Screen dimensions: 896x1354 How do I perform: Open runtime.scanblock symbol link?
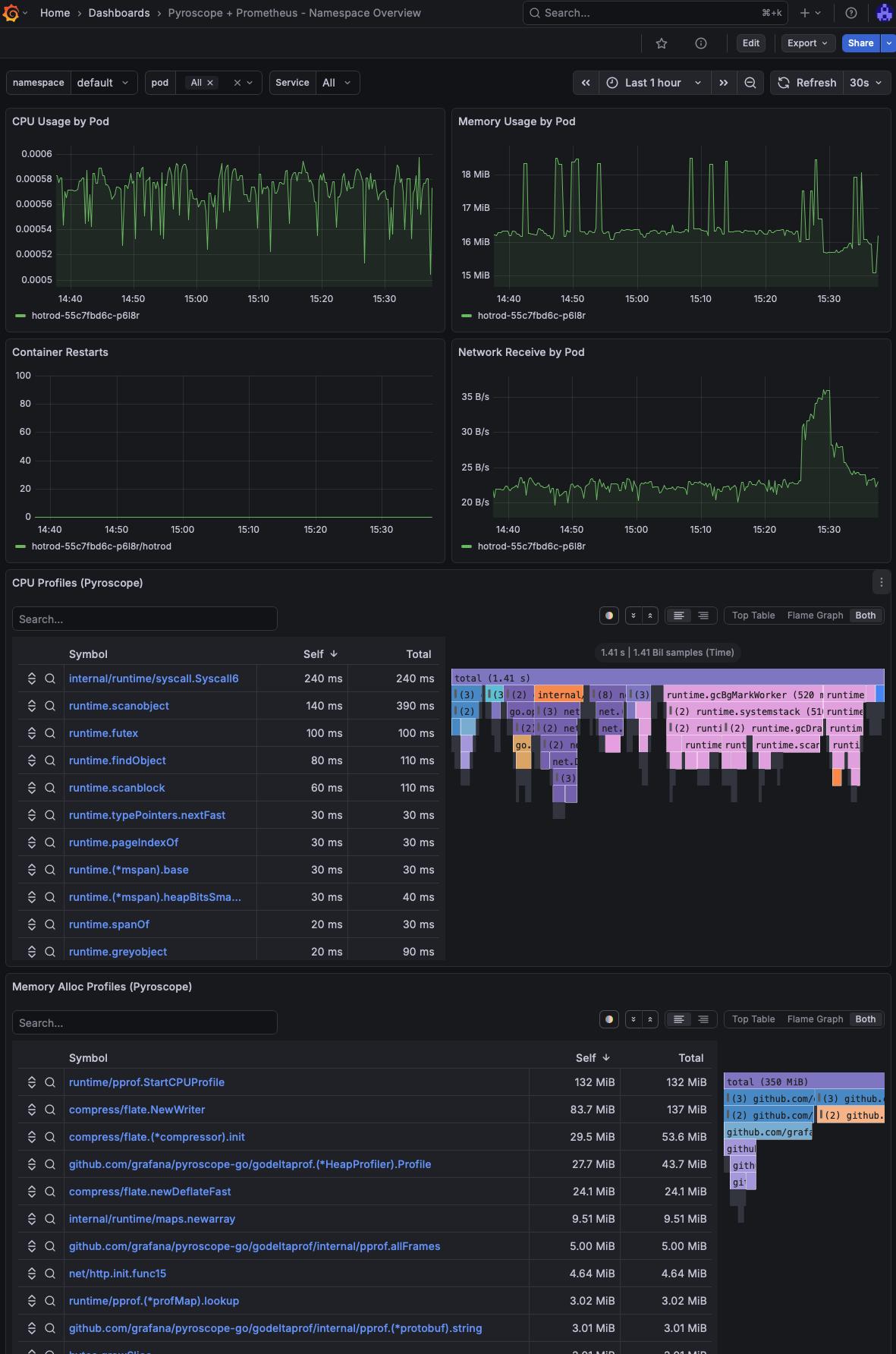pos(117,788)
